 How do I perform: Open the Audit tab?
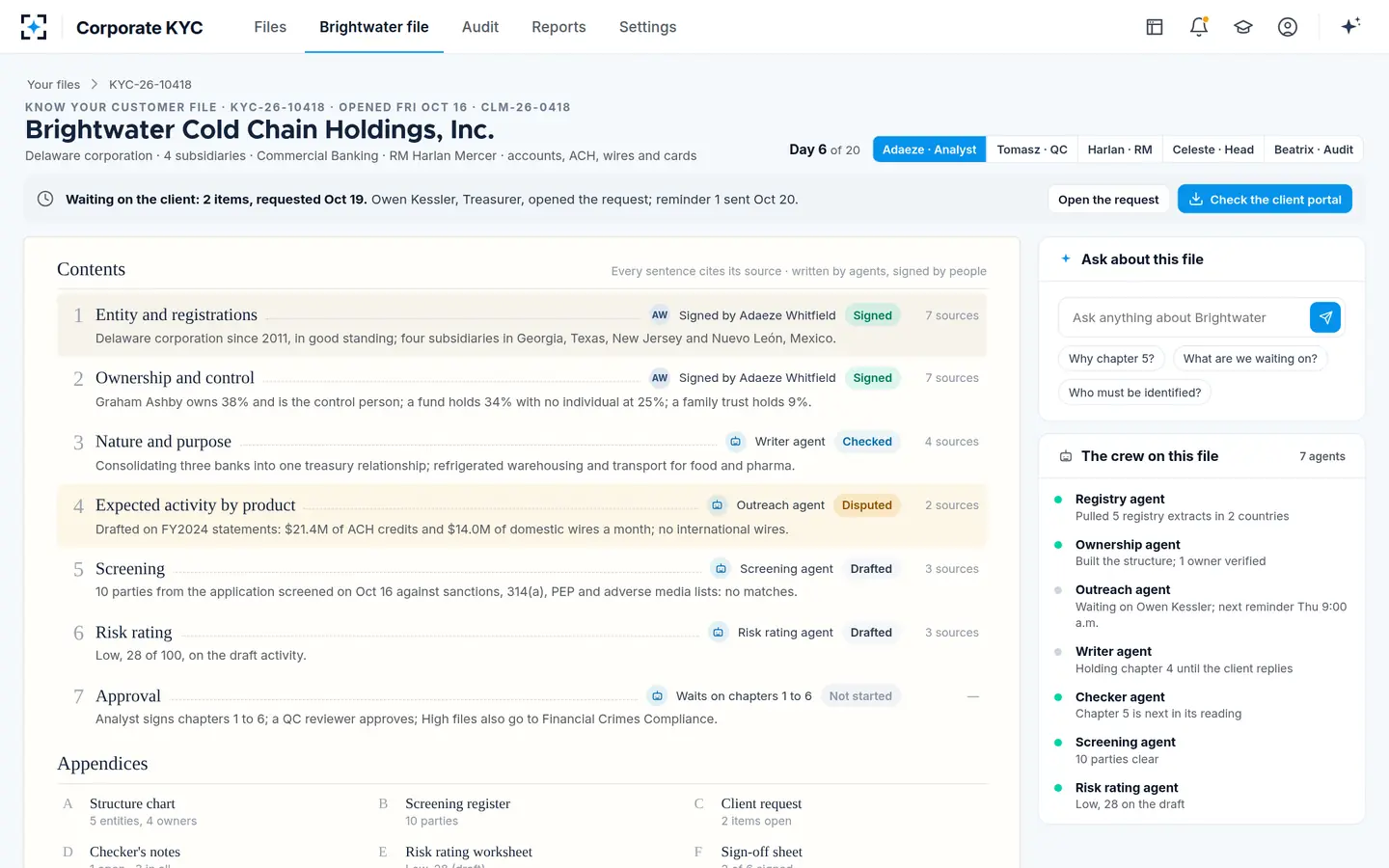(480, 27)
